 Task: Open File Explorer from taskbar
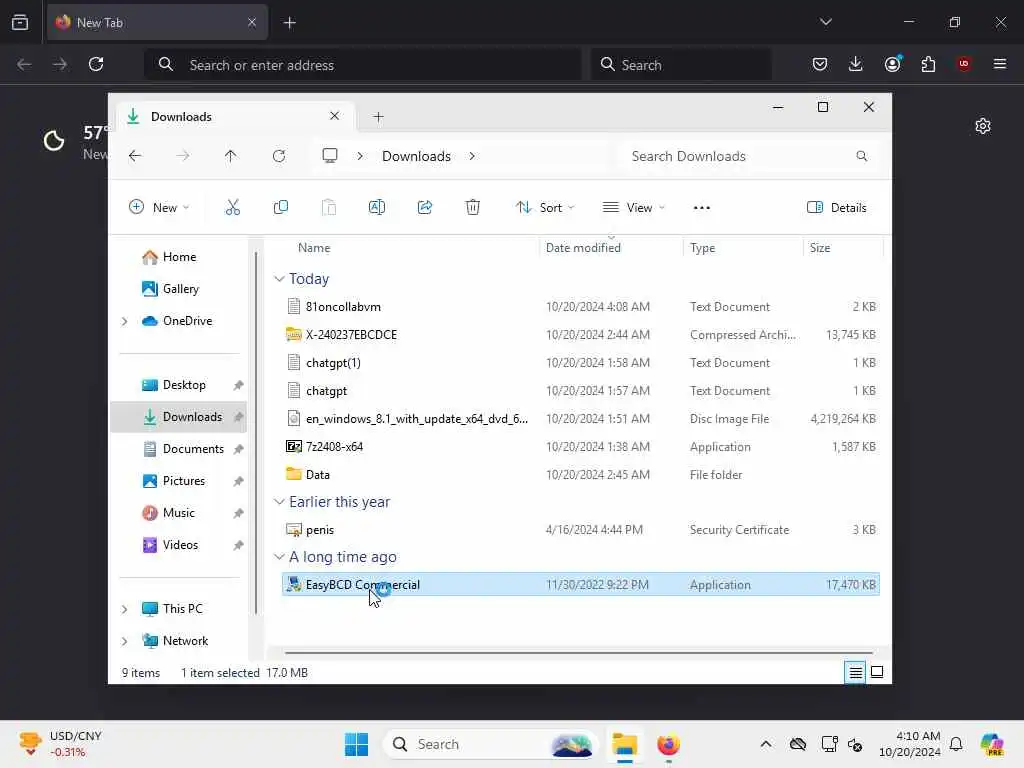625,744
